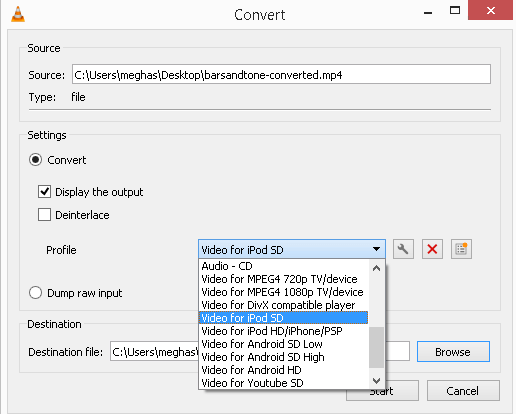The height and width of the screenshot is (414, 516).
Task: Choose Video for MPEG4 720p TV/device
Action: pyautogui.click(x=284, y=279)
